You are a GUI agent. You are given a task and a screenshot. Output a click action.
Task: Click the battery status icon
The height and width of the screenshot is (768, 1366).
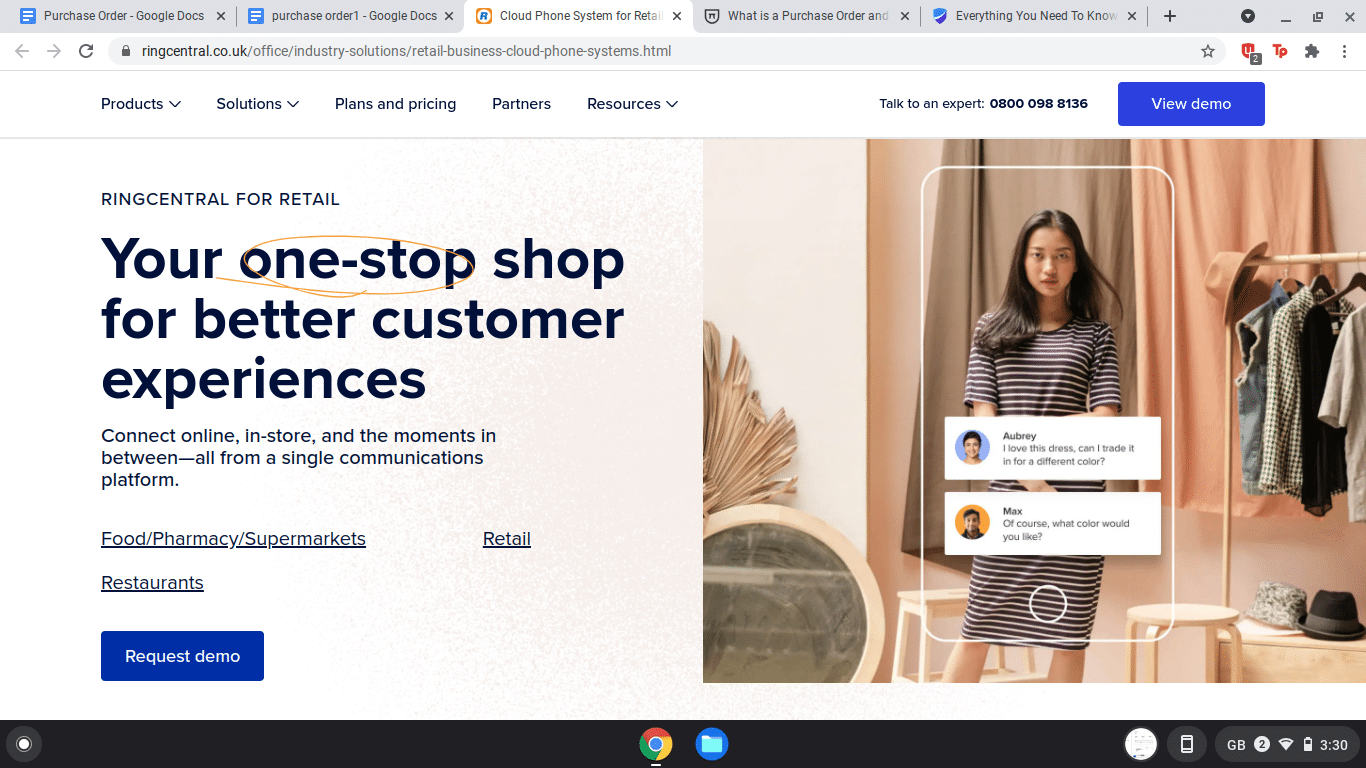click(1307, 744)
